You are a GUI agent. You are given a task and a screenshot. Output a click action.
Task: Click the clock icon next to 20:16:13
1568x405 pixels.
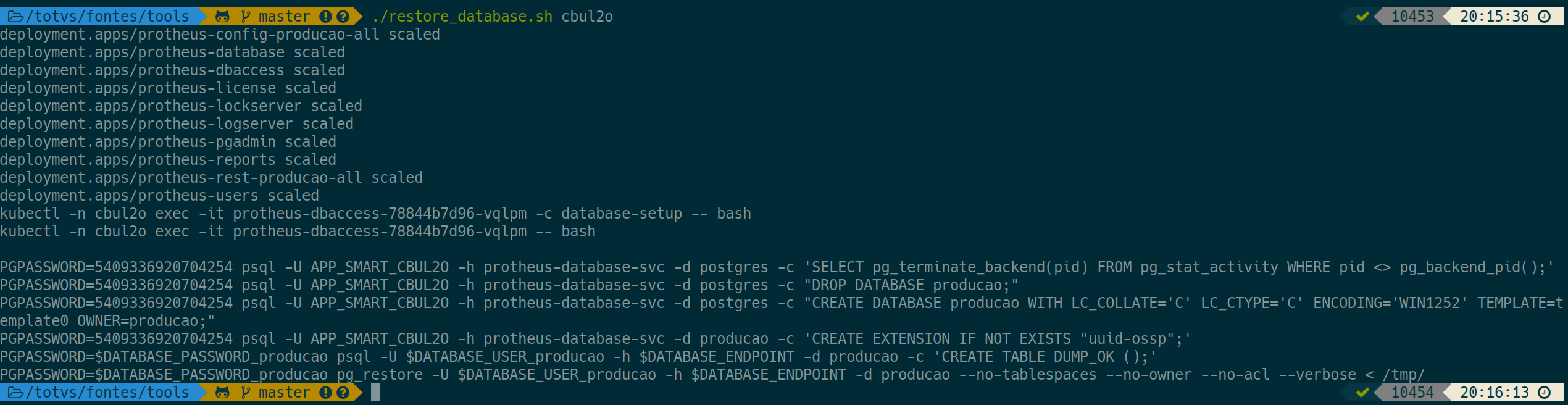(x=1545, y=393)
